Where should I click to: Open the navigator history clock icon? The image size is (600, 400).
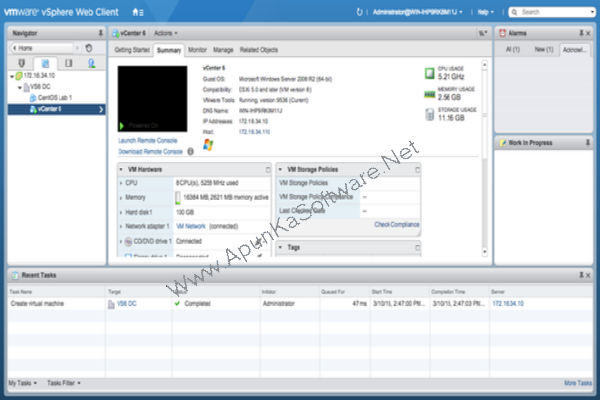click(89, 48)
